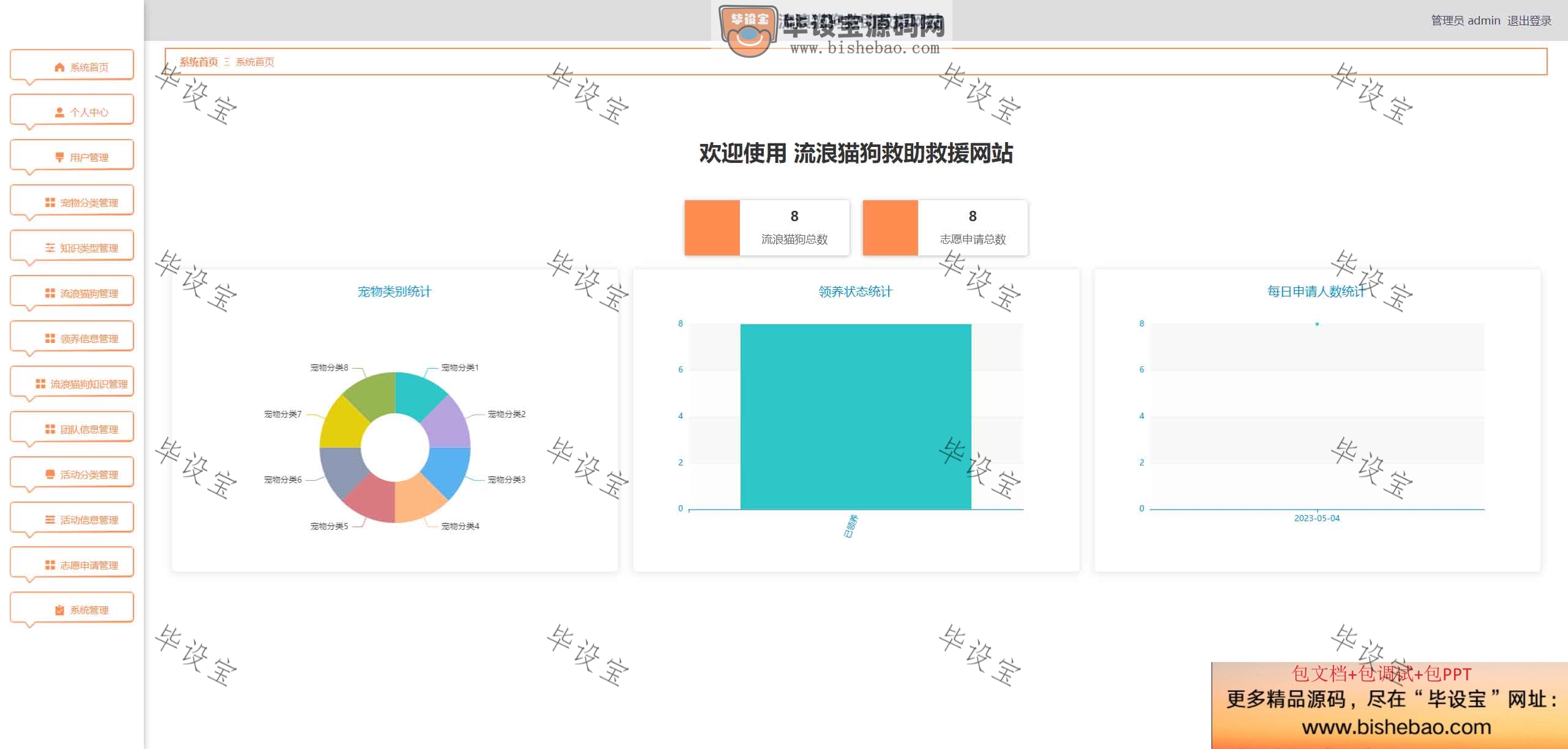Click the home icon beside 系统首页

click(x=59, y=67)
